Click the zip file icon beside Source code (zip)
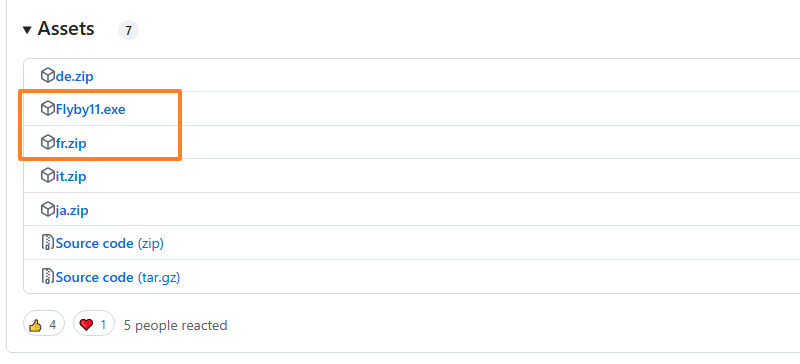 47,242
